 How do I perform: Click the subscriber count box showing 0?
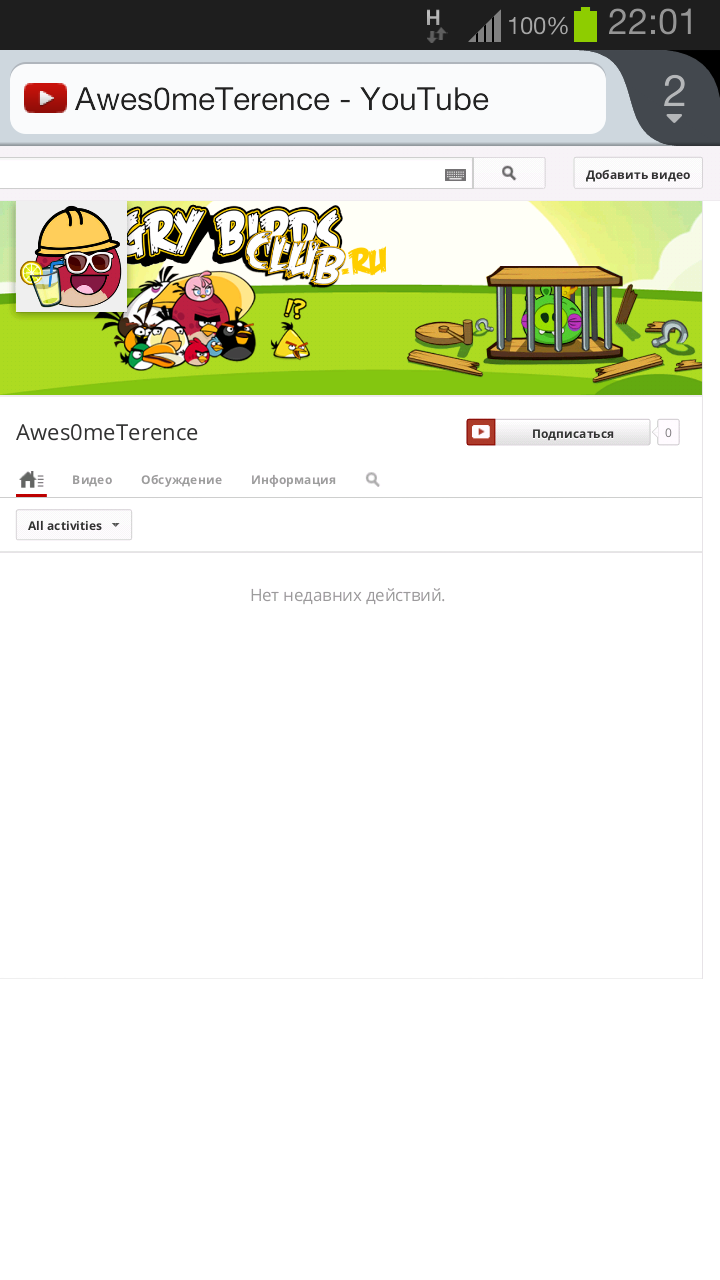click(668, 432)
